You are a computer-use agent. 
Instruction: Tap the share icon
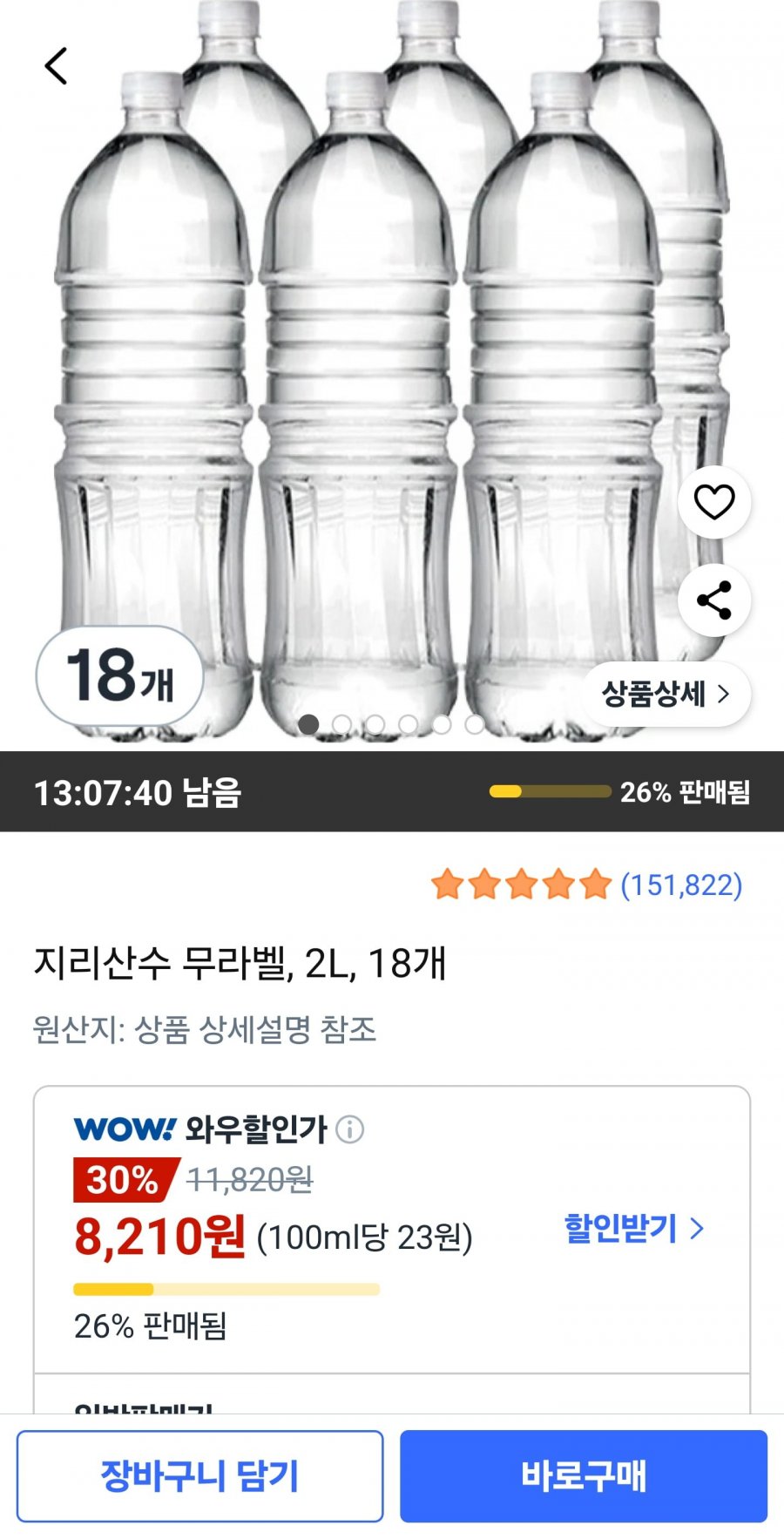[x=713, y=600]
